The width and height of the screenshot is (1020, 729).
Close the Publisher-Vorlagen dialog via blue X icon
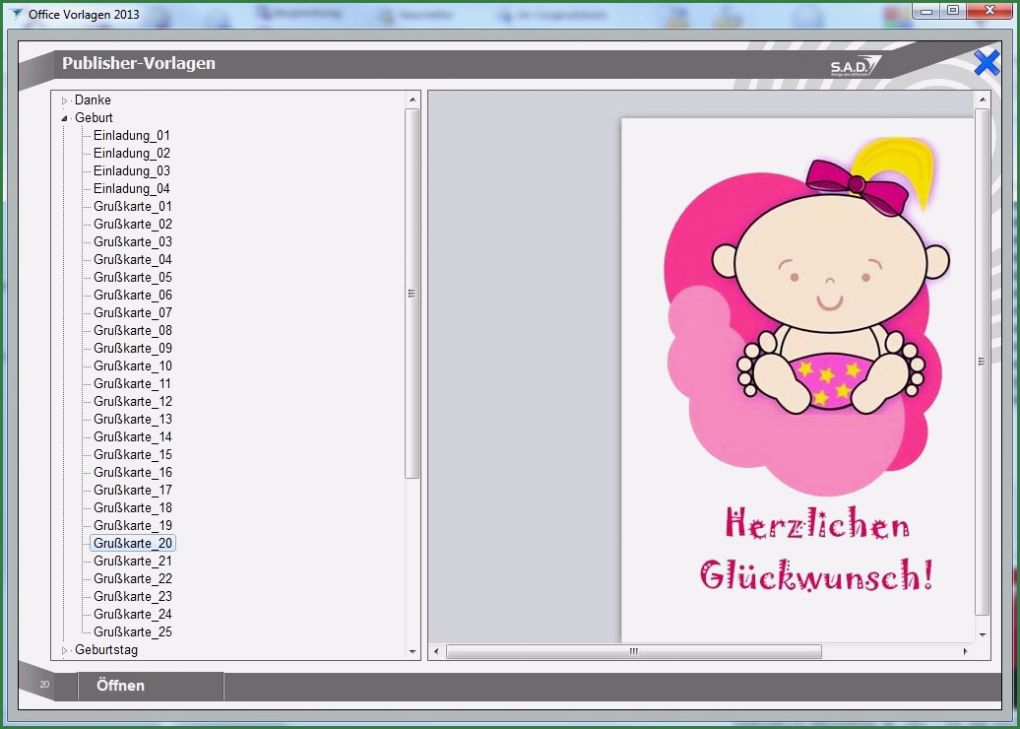pos(985,63)
